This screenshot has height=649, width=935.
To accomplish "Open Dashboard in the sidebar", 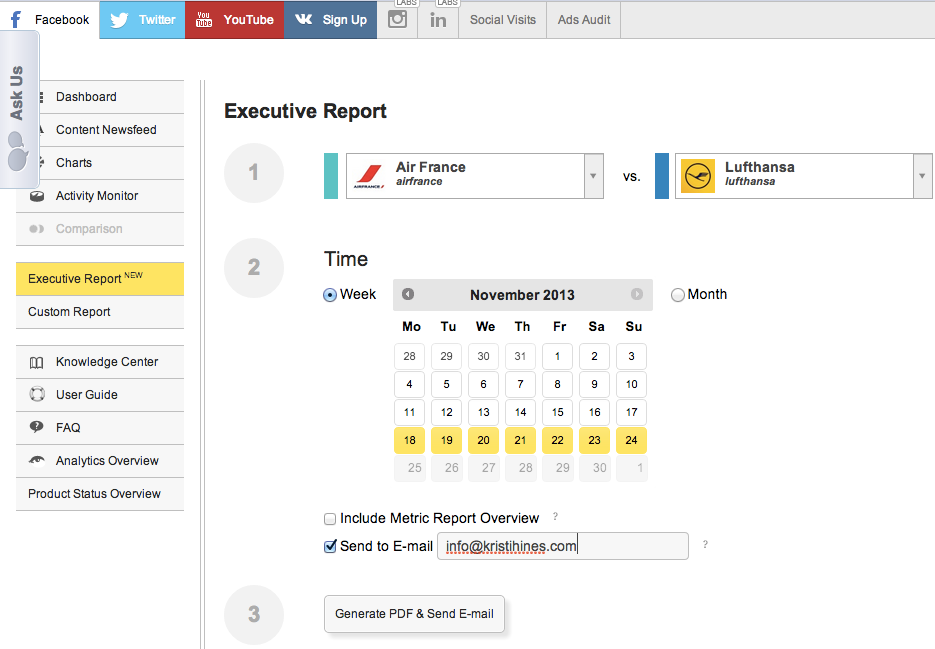I will (x=100, y=97).
